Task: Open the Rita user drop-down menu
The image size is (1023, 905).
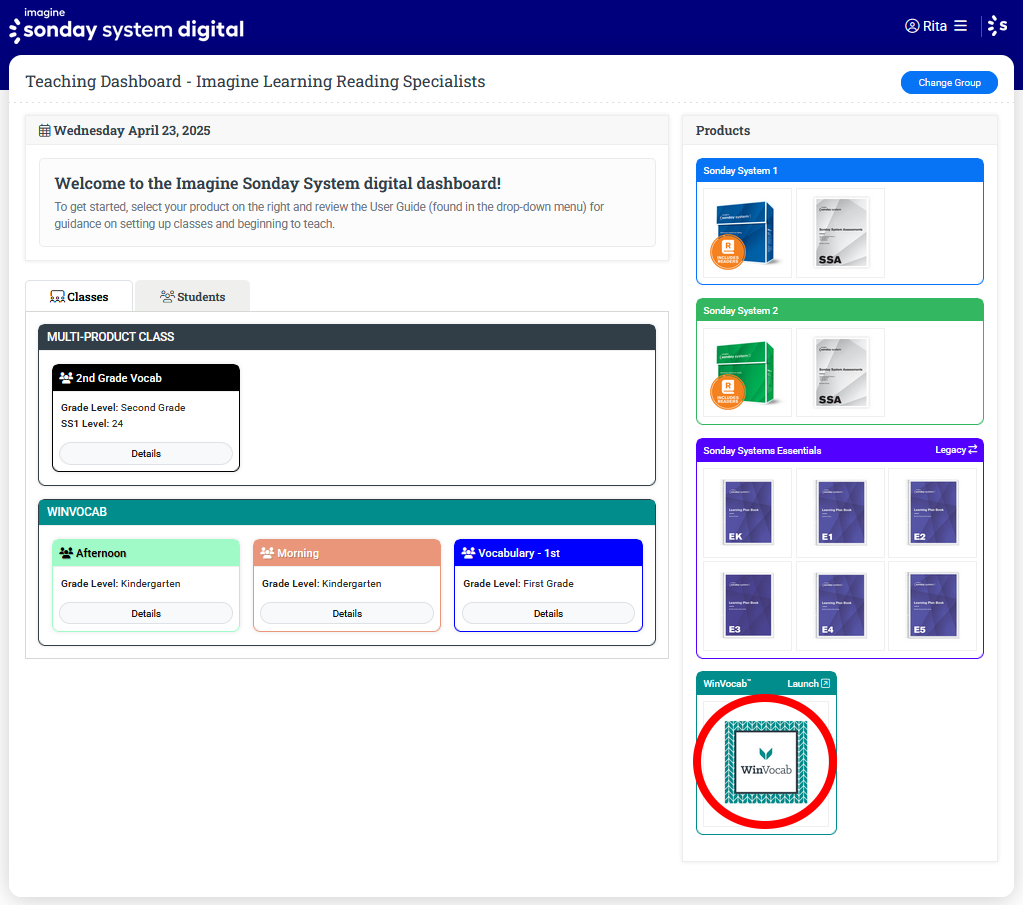Action: 936,26
